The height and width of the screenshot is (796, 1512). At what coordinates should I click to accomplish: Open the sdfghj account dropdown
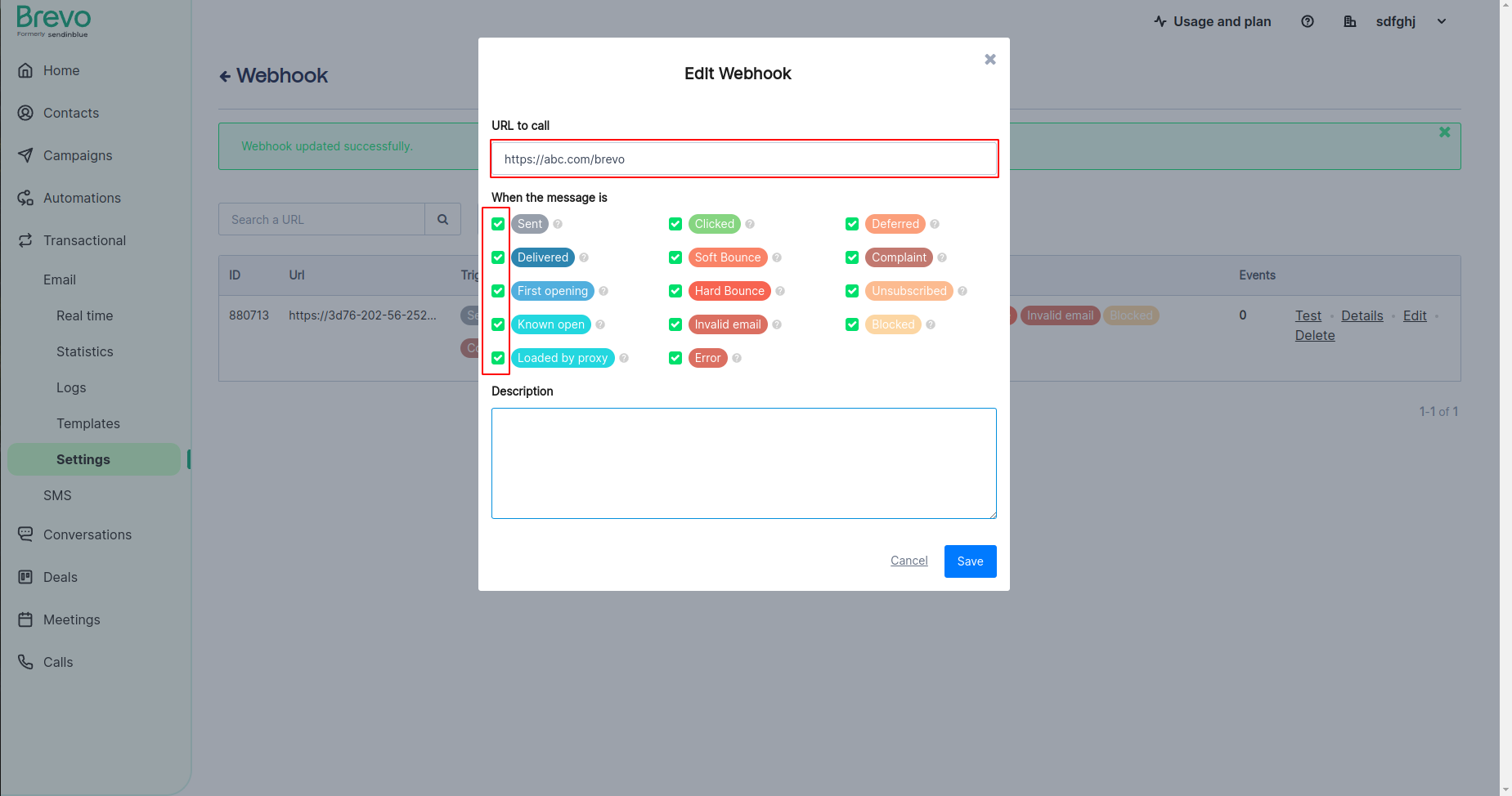[x=1411, y=21]
